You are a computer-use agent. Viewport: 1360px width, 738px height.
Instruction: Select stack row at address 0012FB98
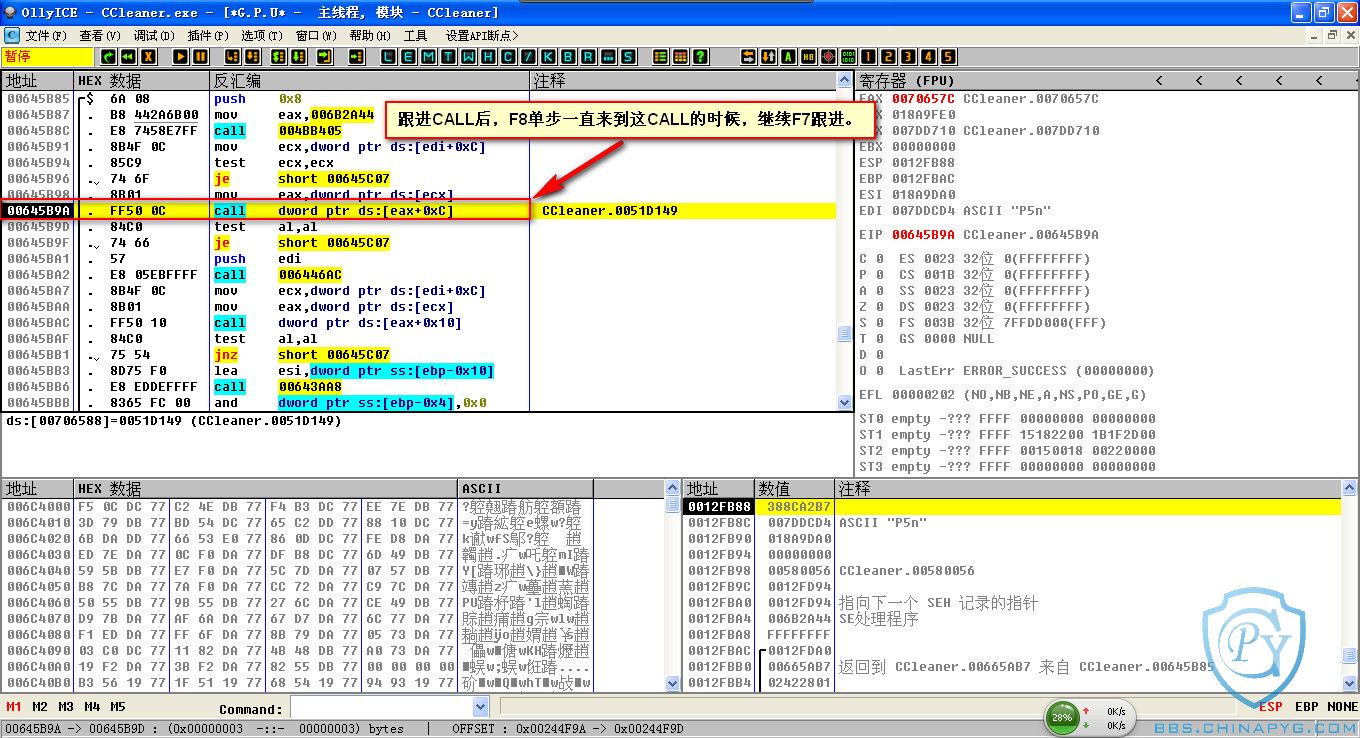coord(1013,571)
